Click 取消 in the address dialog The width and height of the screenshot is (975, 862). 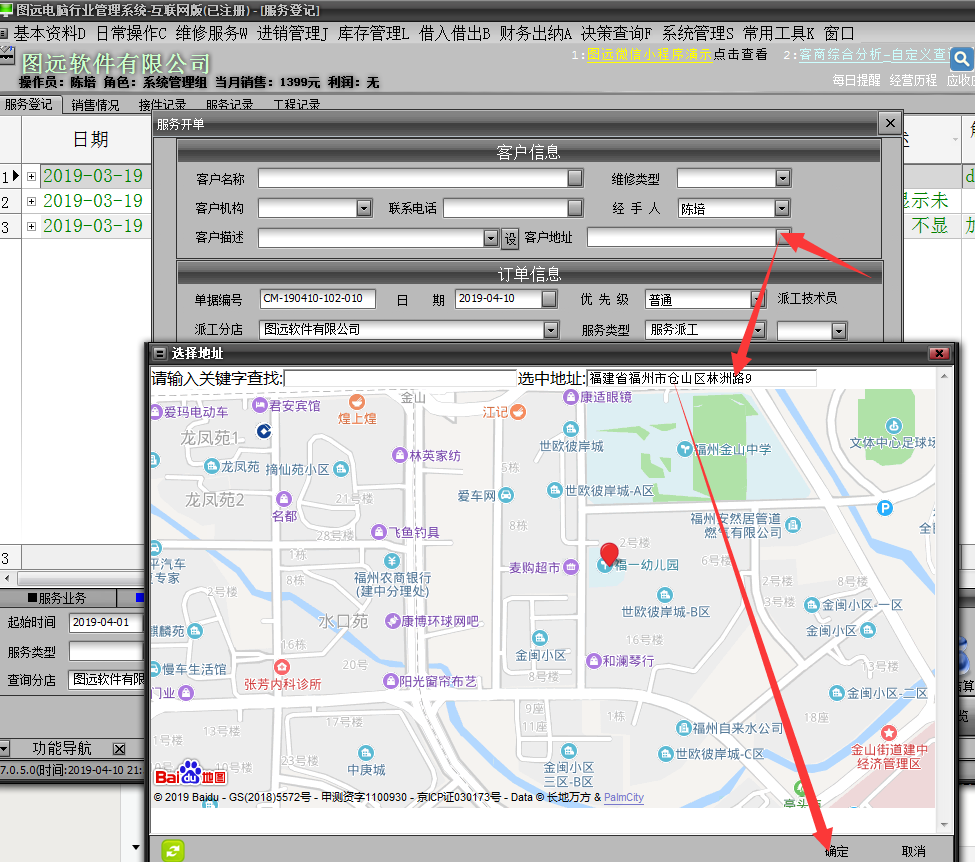pyautogui.click(x=913, y=851)
